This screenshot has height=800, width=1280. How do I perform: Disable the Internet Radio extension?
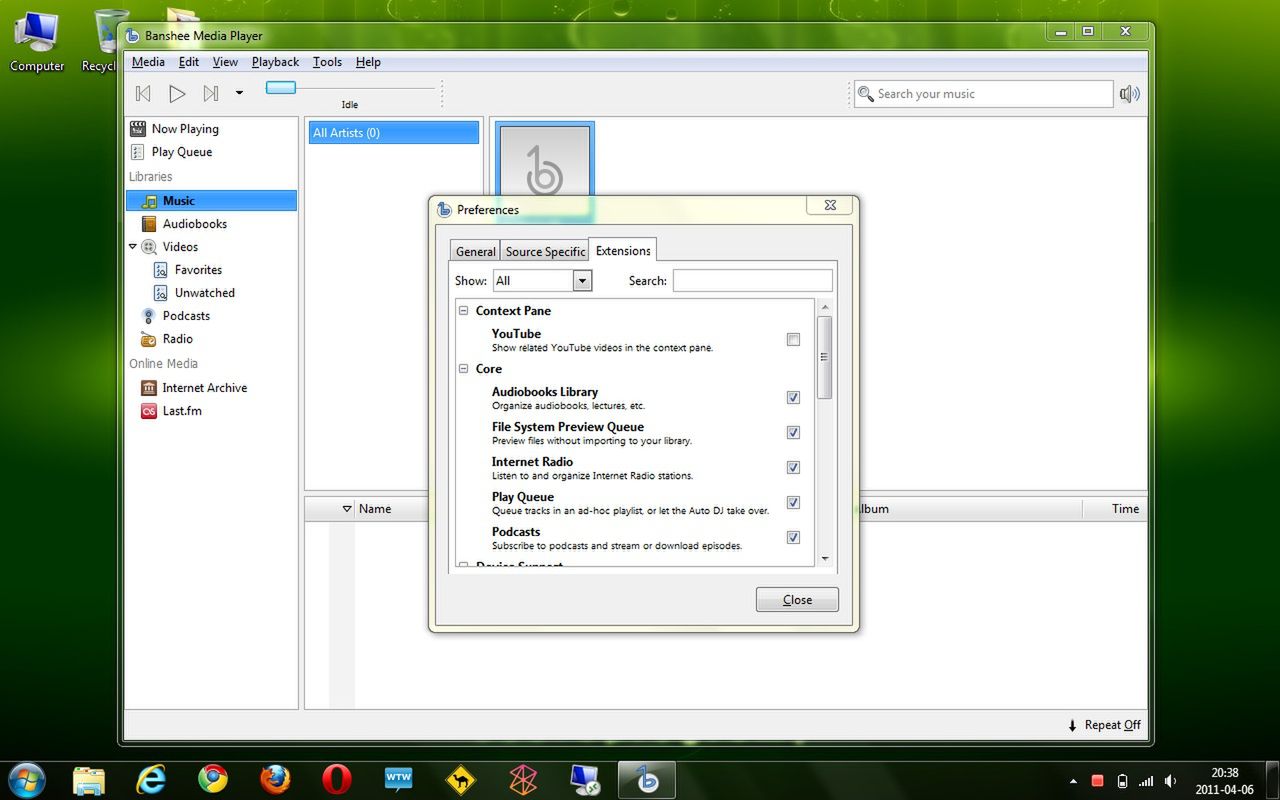[793, 468]
